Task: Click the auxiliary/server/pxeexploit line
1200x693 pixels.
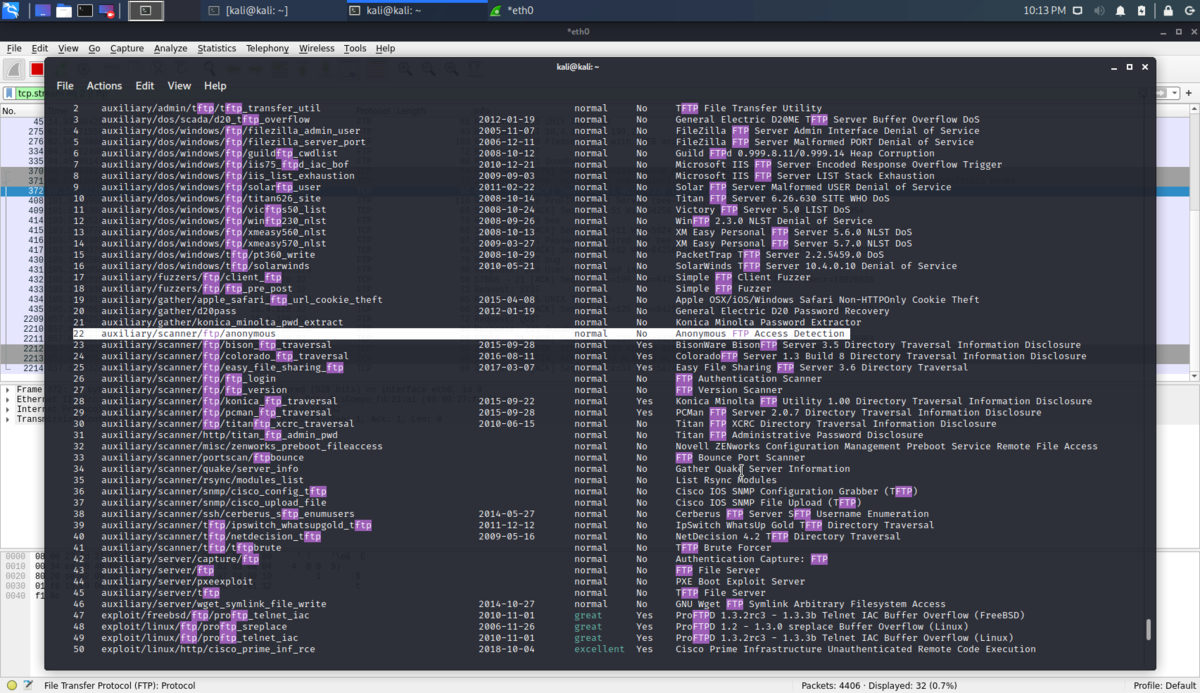Action: point(177,581)
